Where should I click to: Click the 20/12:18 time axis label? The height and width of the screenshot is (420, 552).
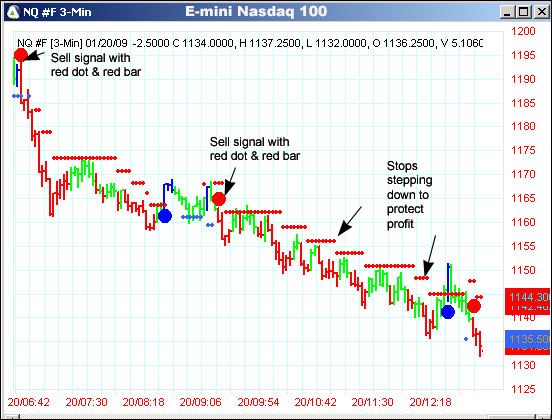point(430,402)
